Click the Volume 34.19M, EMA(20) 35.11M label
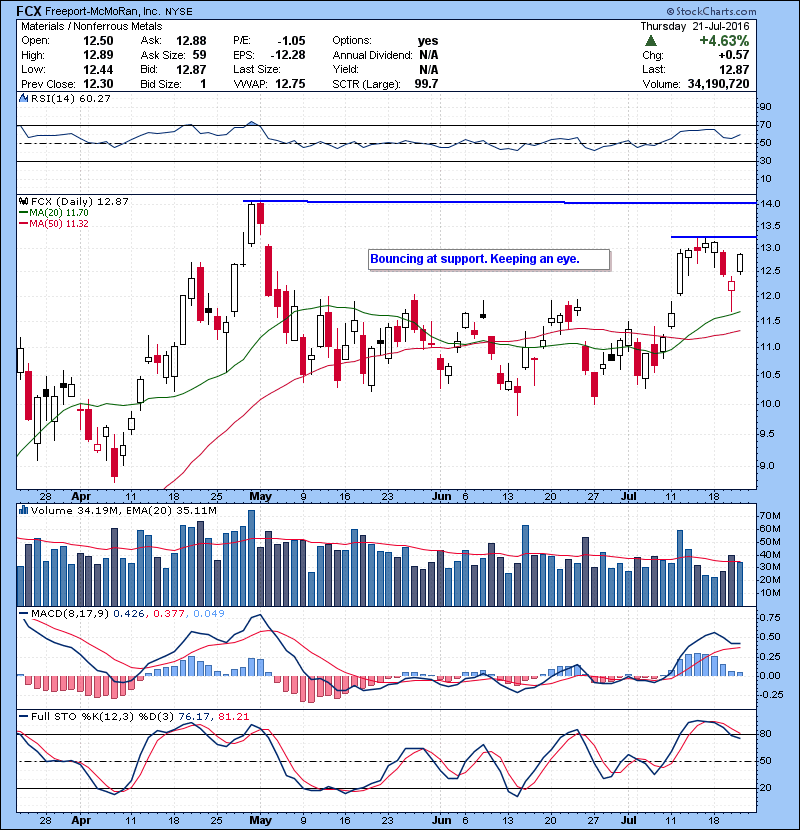 [x=123, y=511]
